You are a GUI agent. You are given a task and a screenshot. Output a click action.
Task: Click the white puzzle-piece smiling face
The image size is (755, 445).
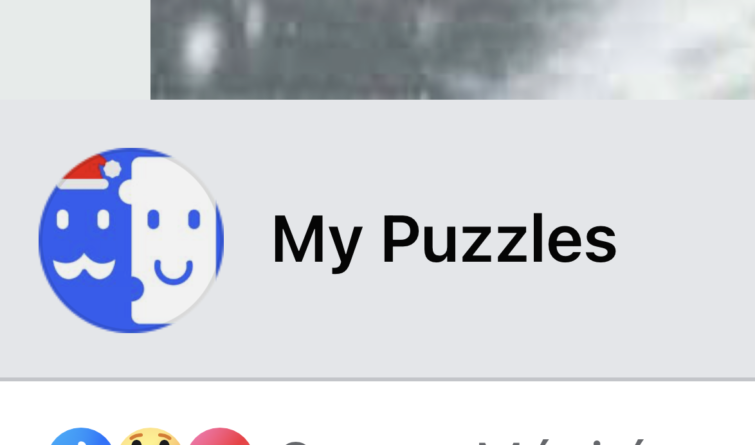[x=171, y=240]
